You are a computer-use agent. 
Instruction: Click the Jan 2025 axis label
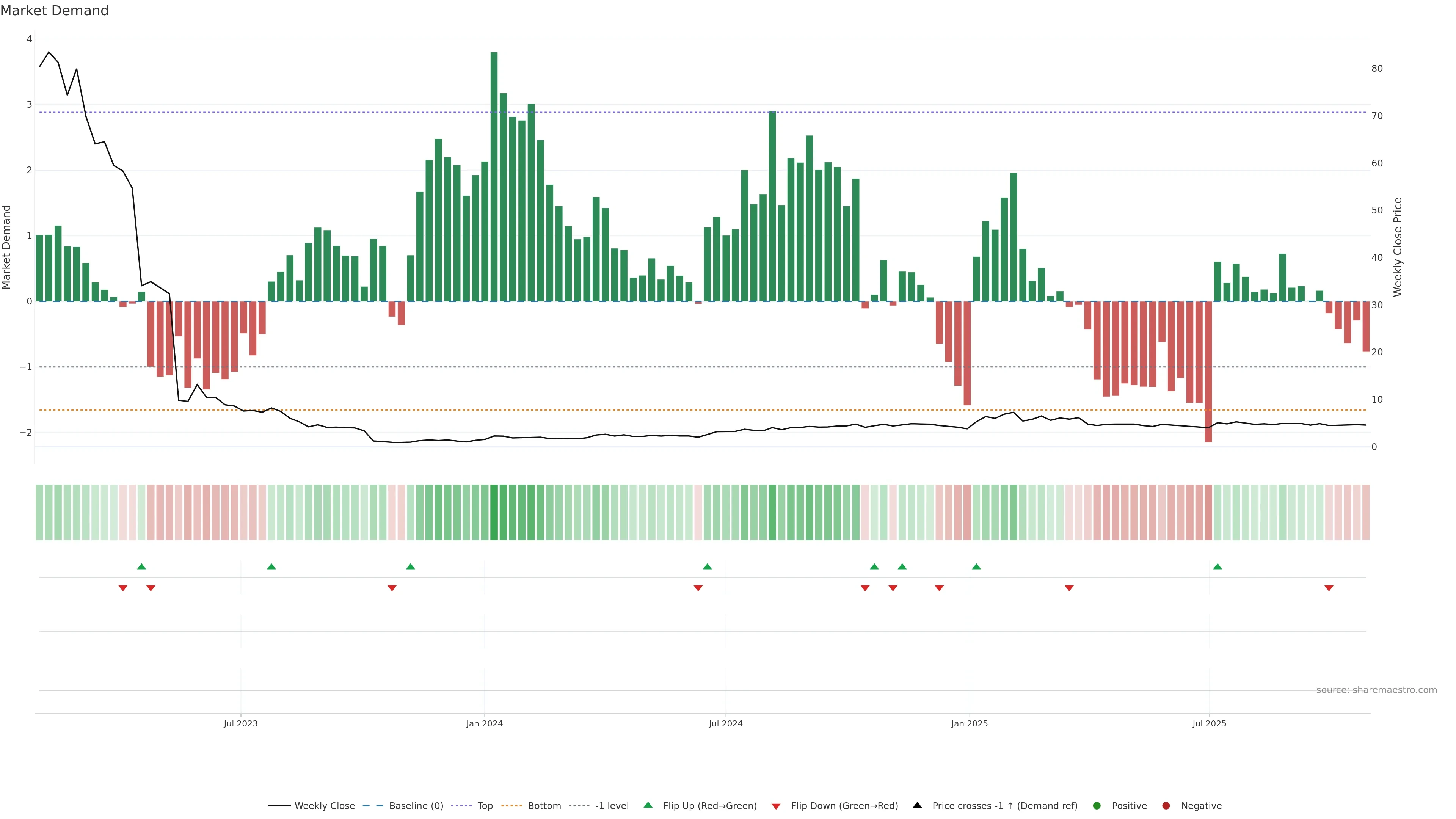pyautogui.click(x=970, y=723)
